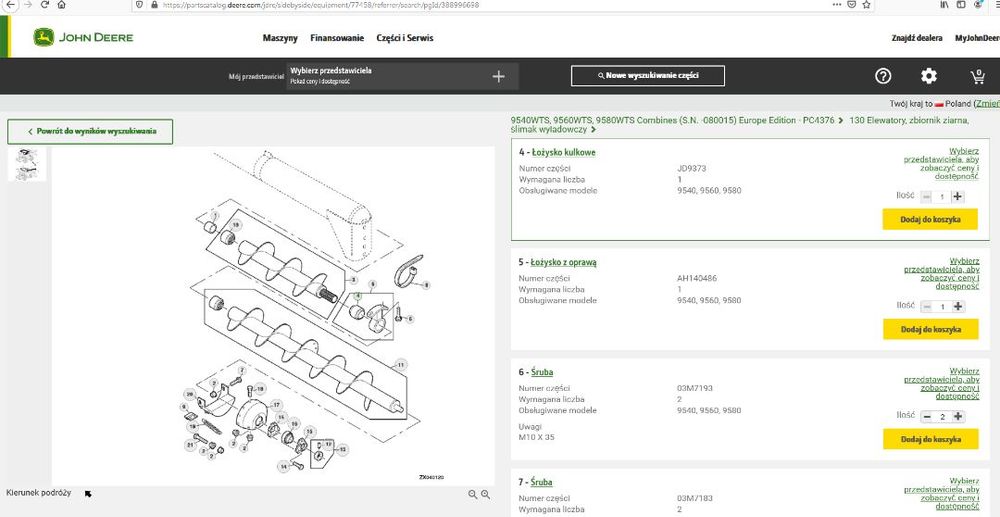Screen dimensions: 1000x517
Task: Click callout 11 in the diagram
Action: [400, 365]
